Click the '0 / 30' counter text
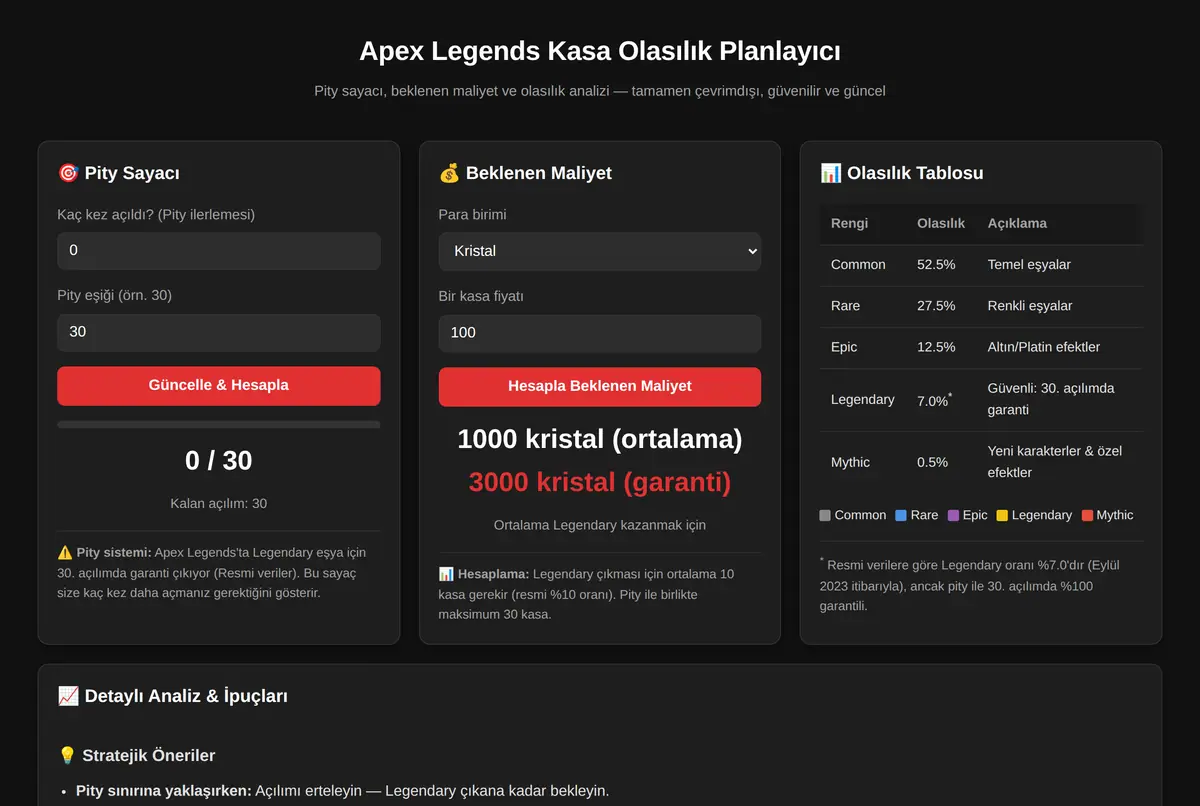 click(x=219, y=460)
